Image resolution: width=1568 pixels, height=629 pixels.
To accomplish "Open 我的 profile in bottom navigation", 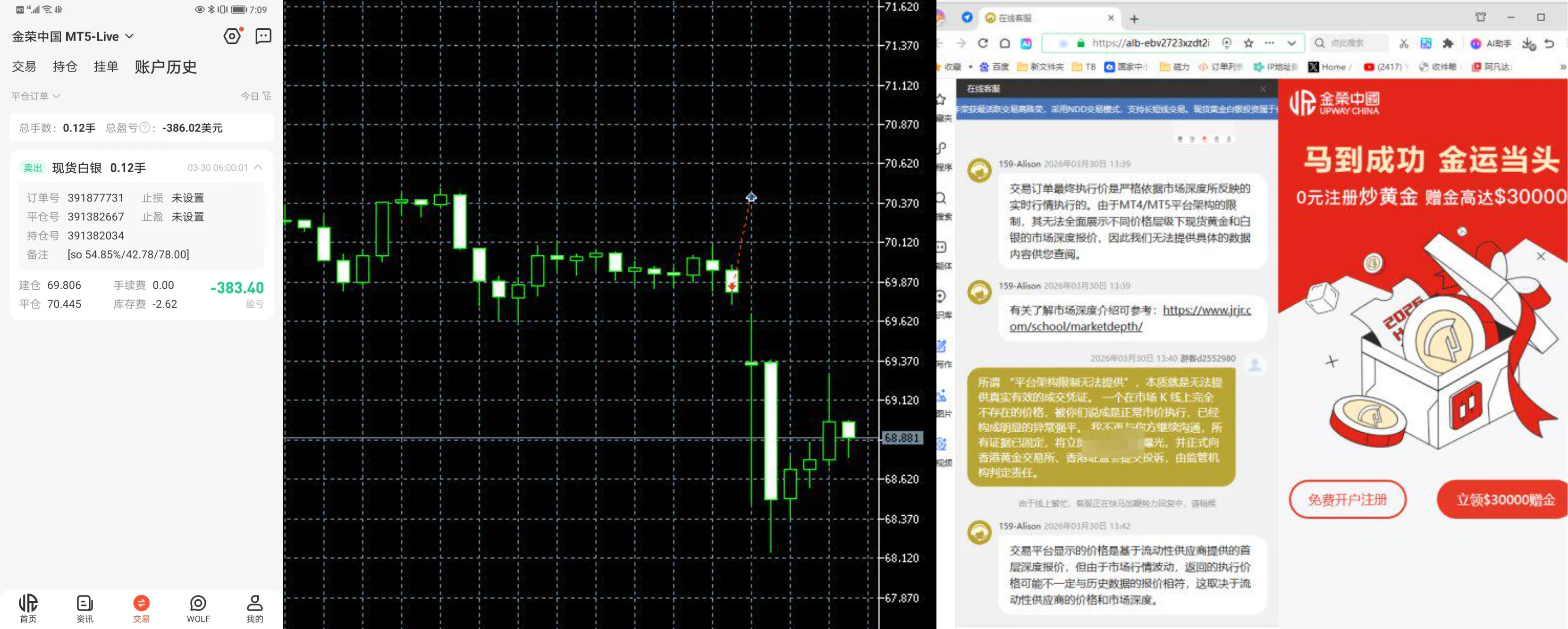I will pyautogui.click(x=254, y=608).
